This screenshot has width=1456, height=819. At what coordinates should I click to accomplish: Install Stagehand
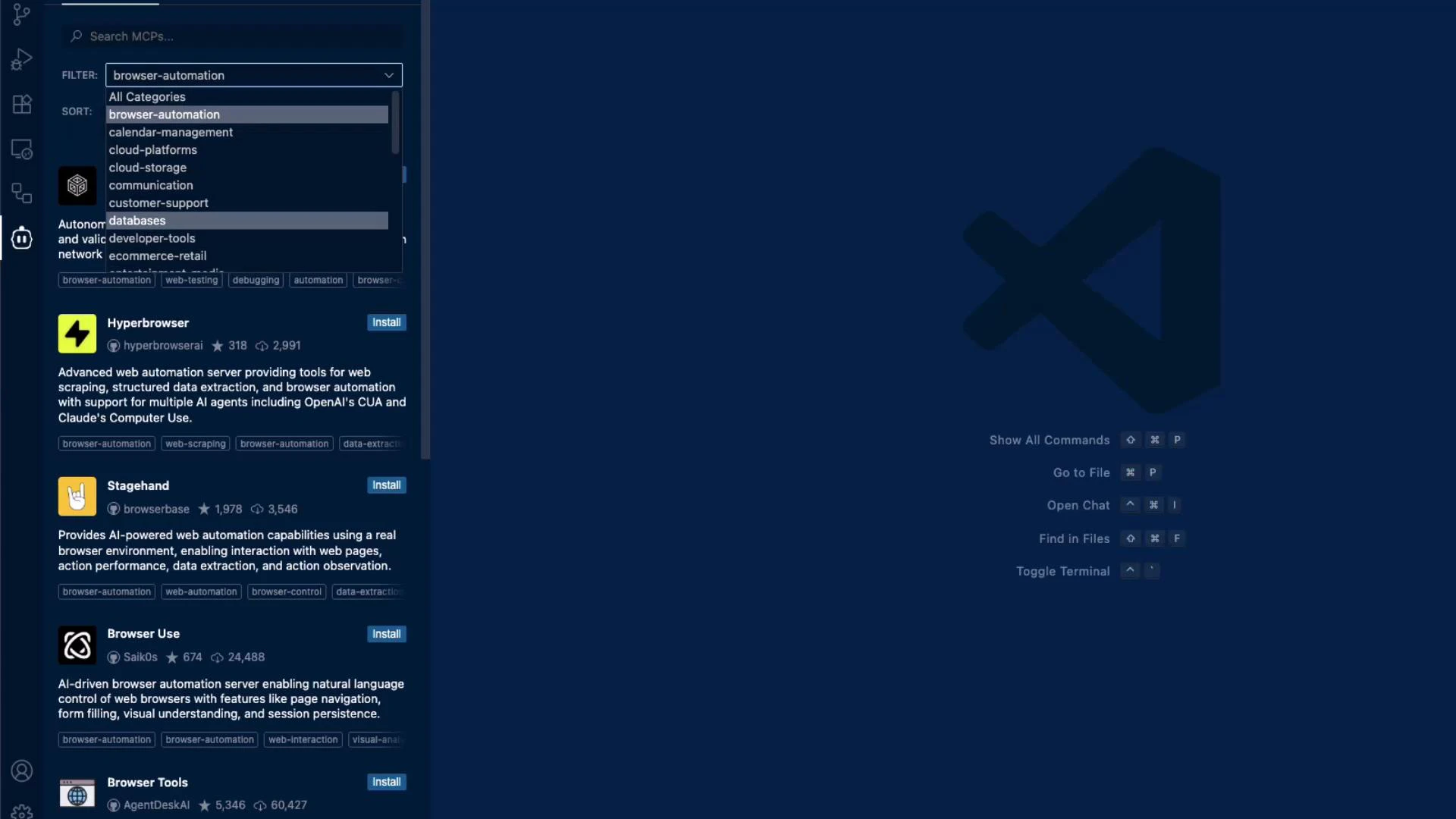387,485
